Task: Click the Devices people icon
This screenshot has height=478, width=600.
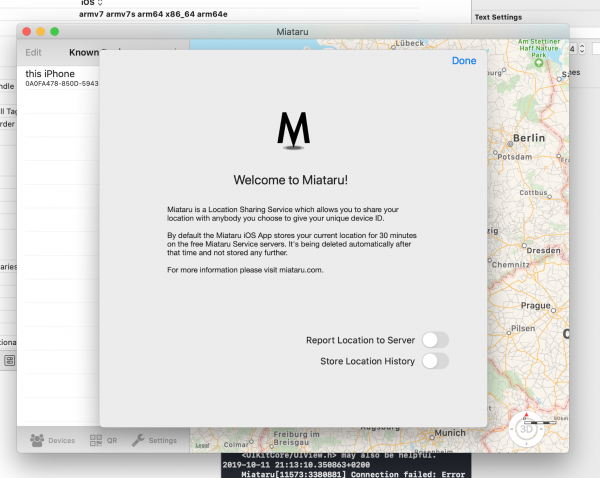Action: (x=37, y=440)
